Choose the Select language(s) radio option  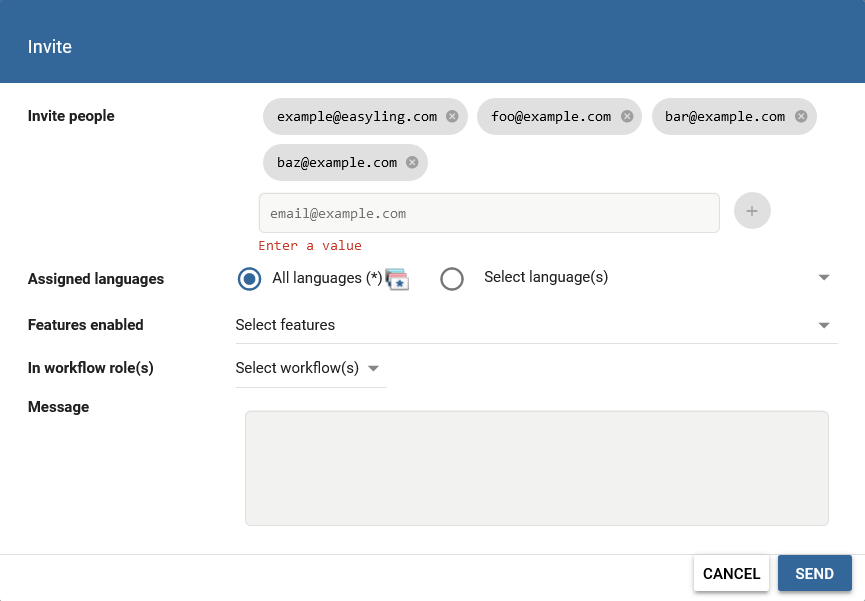pyautogui.click(x=452, y=279)
